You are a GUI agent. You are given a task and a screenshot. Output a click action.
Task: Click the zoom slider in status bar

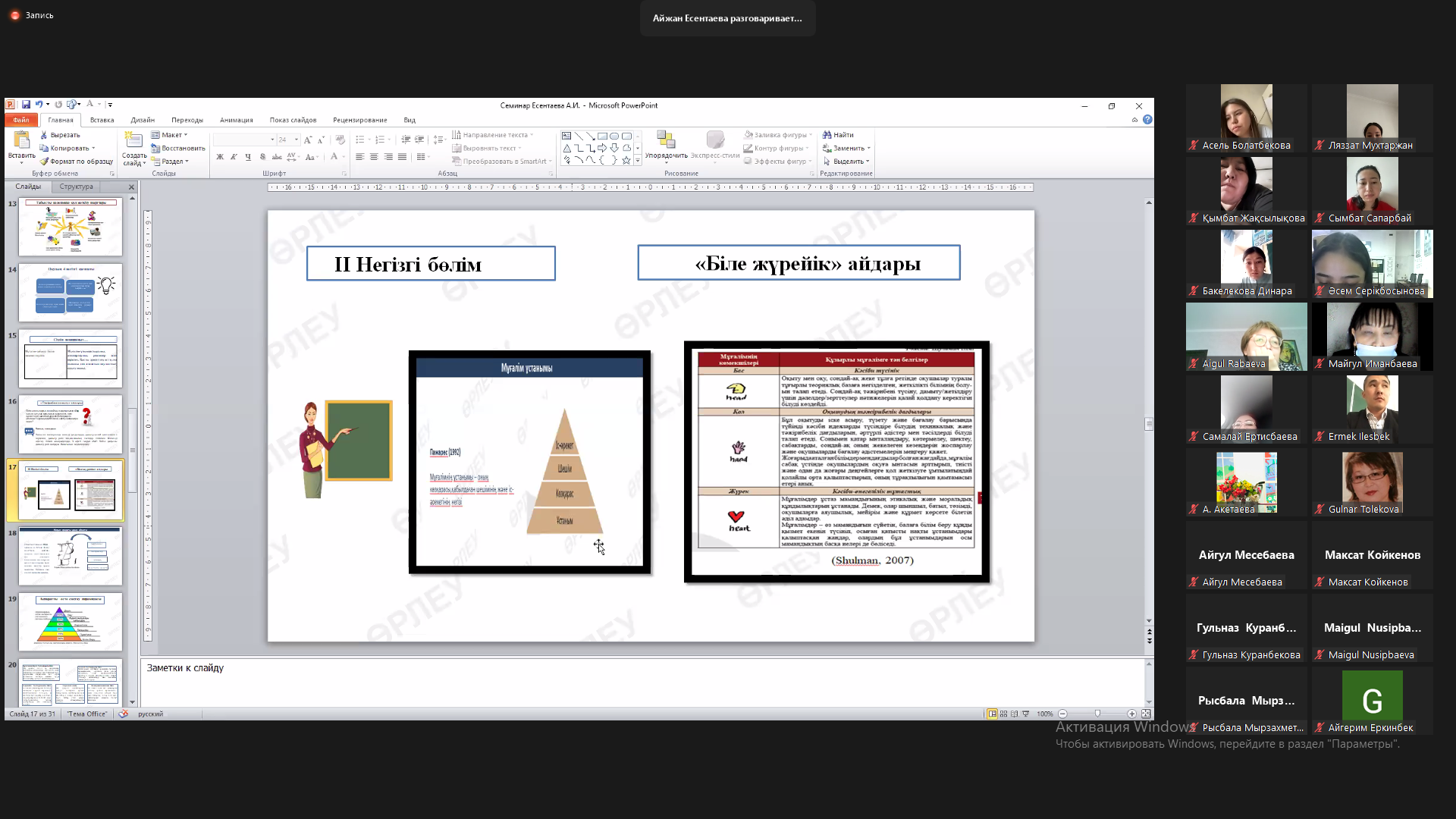click(1097, 714)
